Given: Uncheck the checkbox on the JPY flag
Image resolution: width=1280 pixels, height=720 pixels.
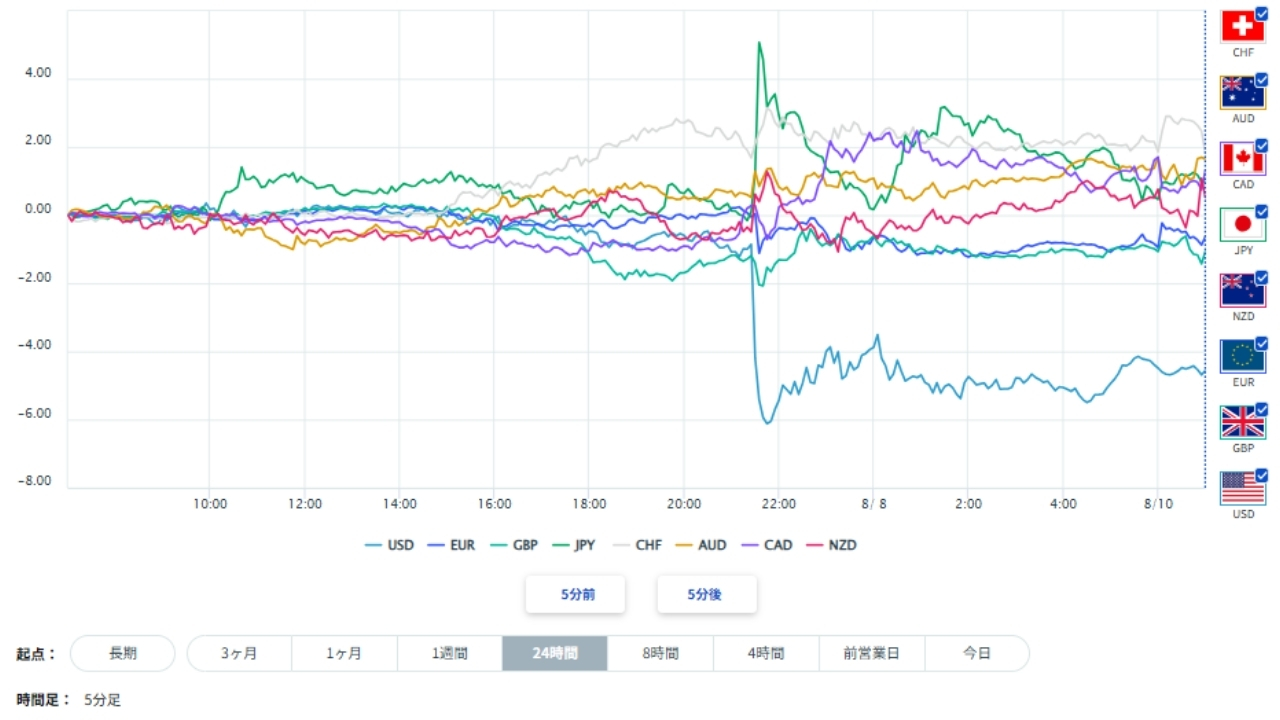Looking at the screenshot, I should [x=1261, y=211].
